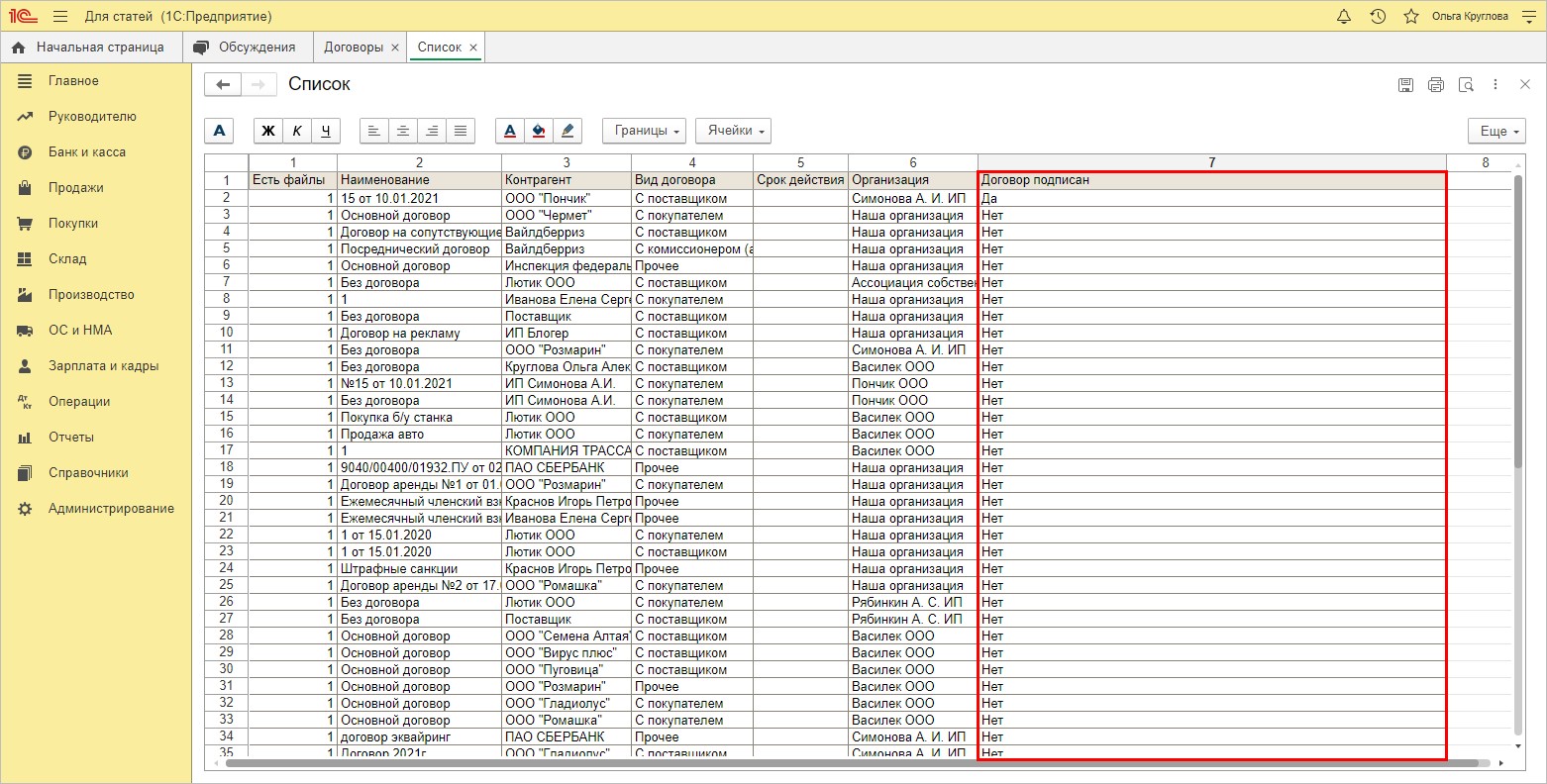Select cell Договор на рекламу
The width and height of the screenshot is (1547, 784).
click(x=419, y=333)
